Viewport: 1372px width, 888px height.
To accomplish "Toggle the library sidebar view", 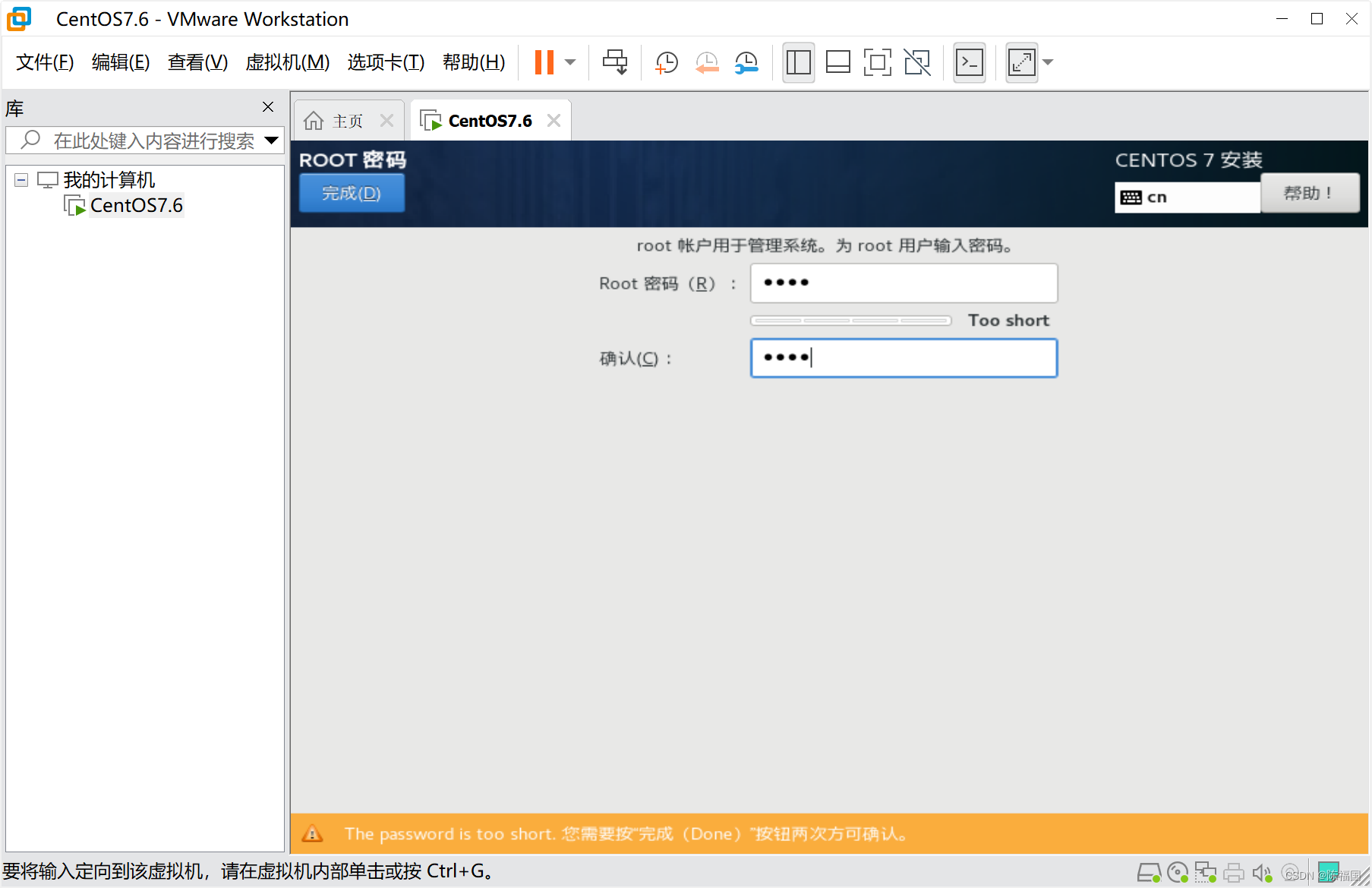I will tap(799, 62).
